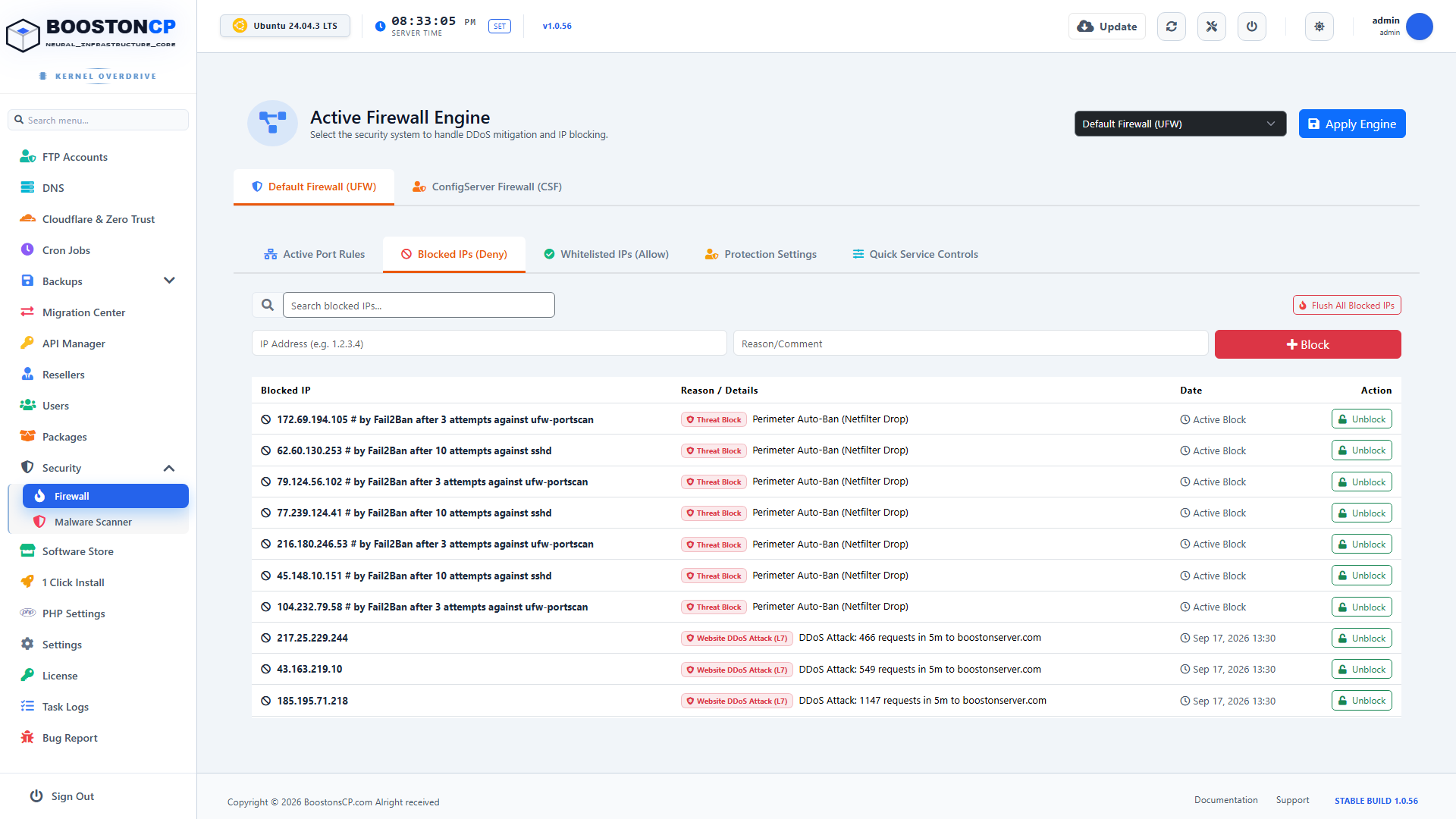Screen dimensions: 1456x819
Task: Toggle the theme sun icon in the header
Action: point(1319,27)
